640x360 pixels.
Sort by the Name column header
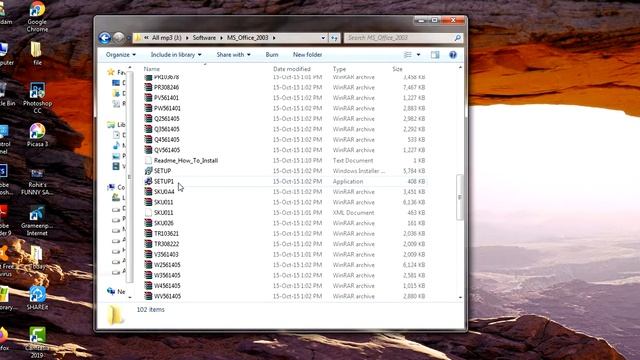[152, 69]
